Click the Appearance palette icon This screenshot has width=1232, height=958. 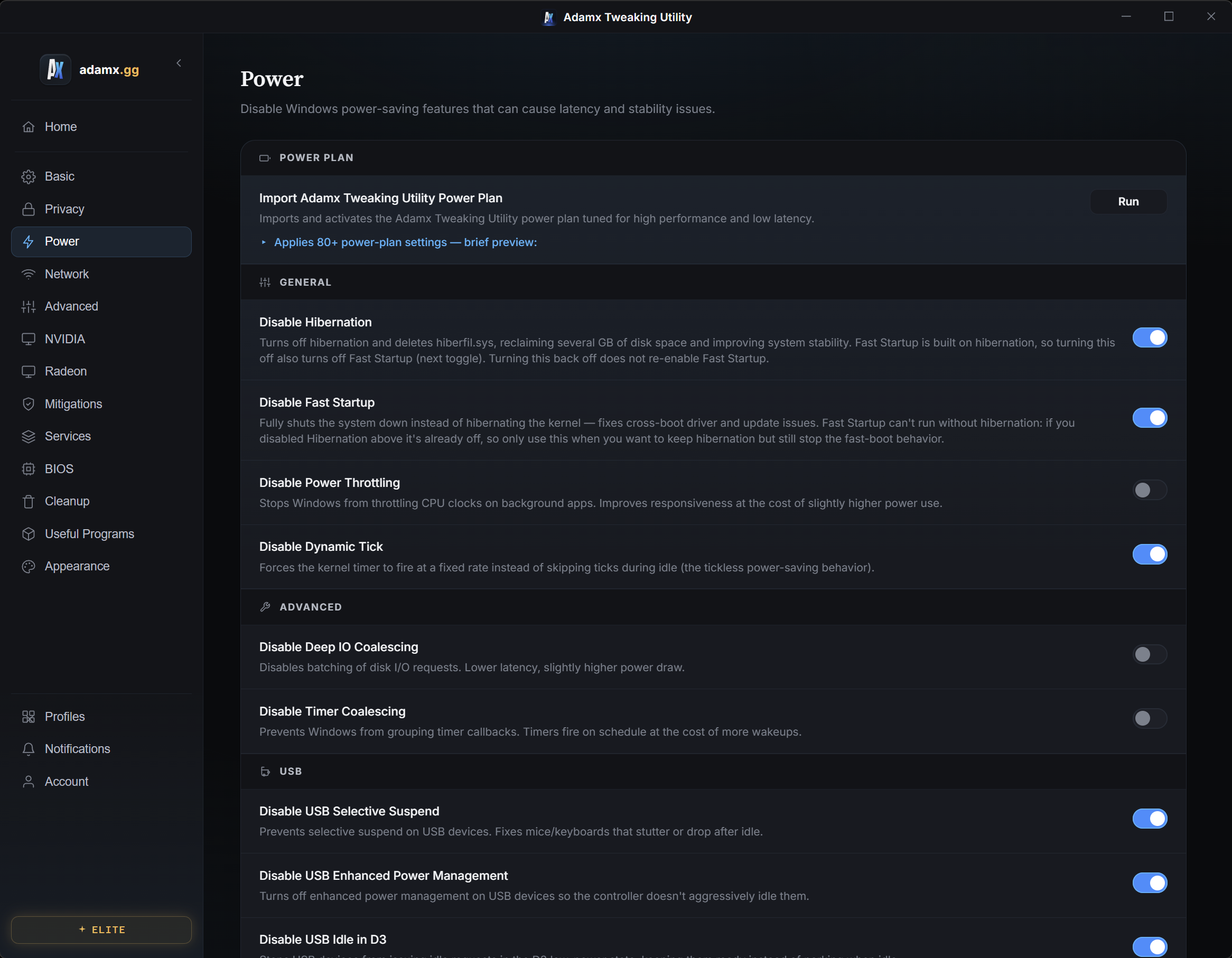28,567
